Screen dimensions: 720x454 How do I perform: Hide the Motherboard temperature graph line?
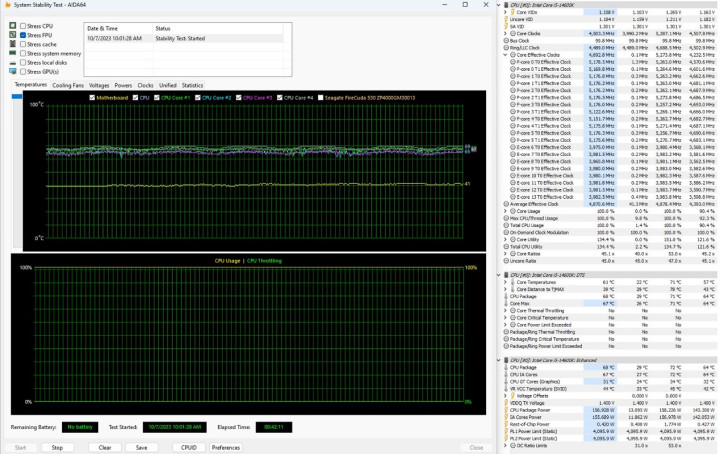(x=93, y=98)
